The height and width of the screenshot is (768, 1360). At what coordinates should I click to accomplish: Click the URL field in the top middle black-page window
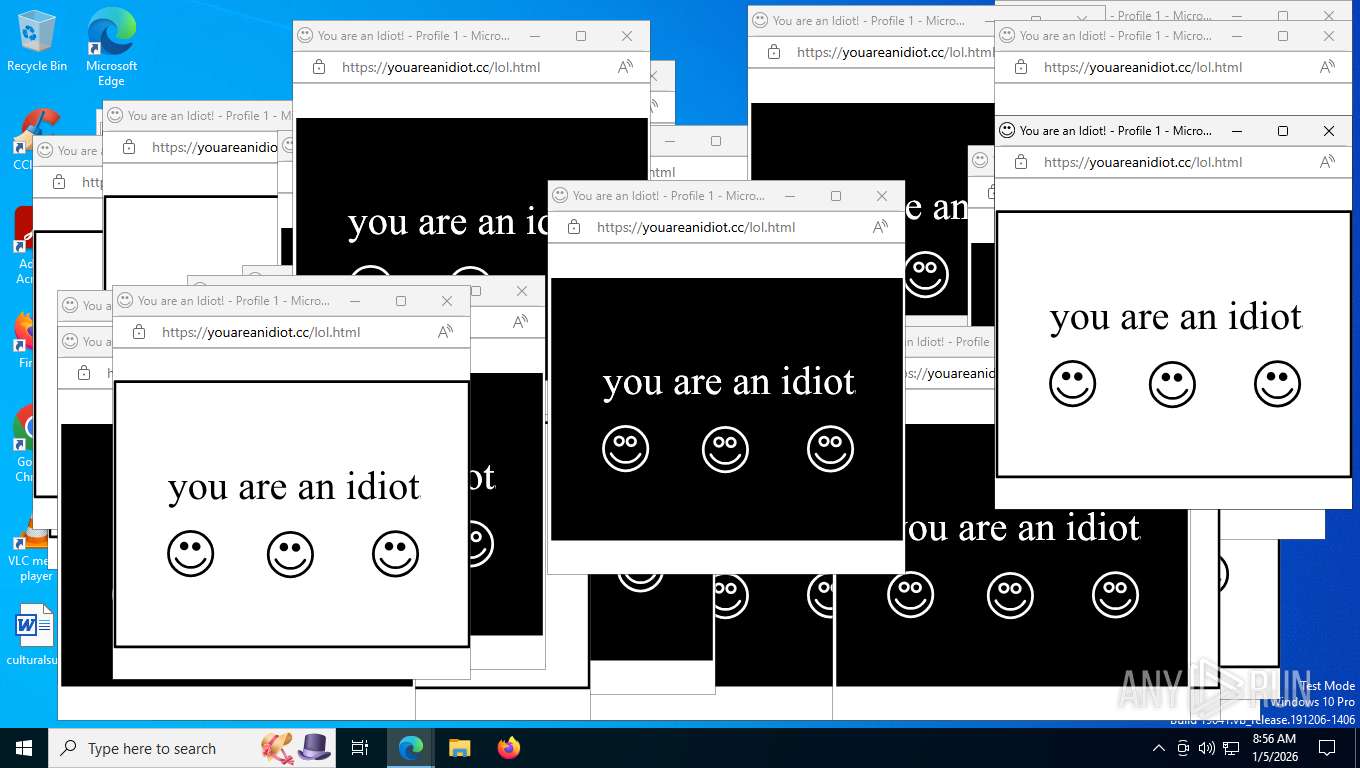coord(441,67)
